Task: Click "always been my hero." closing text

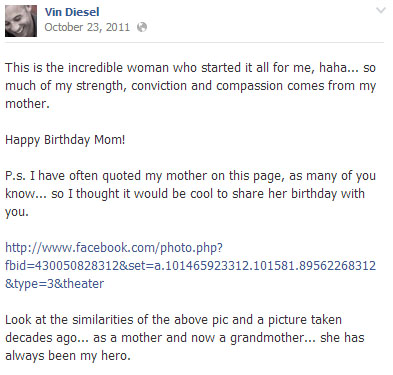Action: coord(68,356)
